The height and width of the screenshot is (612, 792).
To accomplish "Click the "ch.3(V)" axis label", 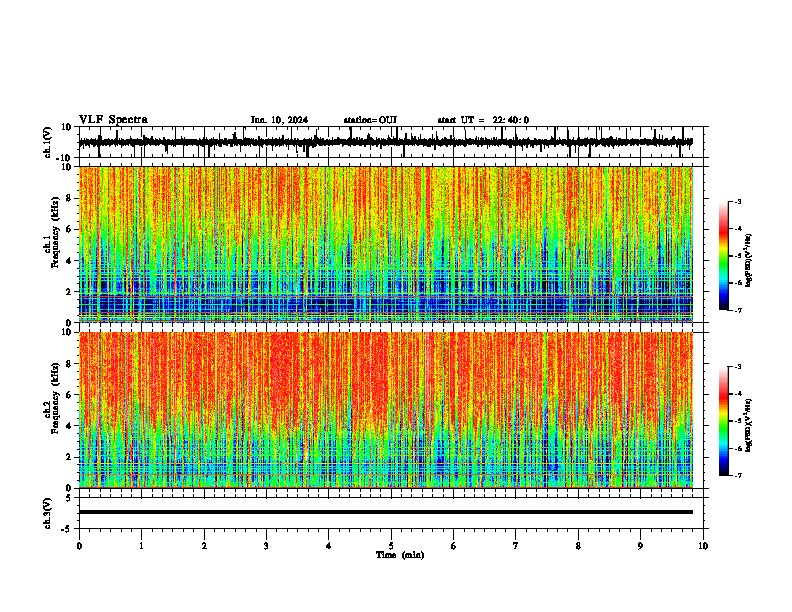I will click(x=48, y=513).
